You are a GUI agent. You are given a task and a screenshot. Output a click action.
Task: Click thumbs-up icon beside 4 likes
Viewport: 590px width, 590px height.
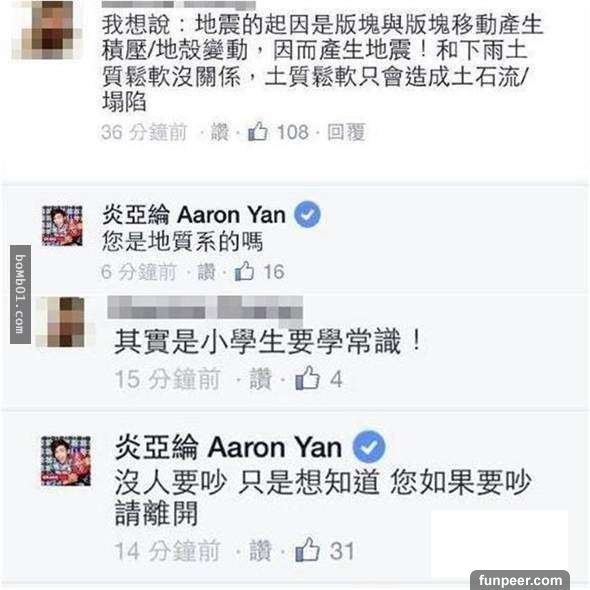point(308,377)
